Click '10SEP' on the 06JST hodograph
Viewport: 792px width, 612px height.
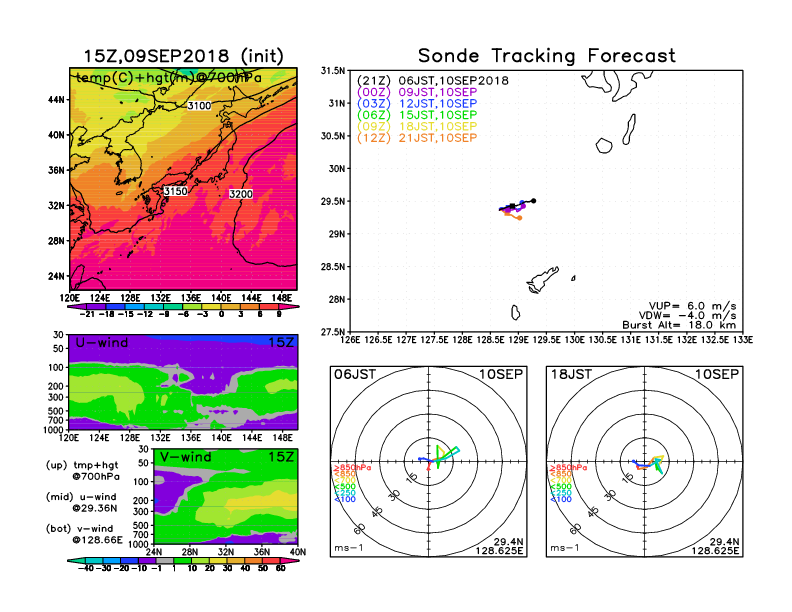pos(501,375)
